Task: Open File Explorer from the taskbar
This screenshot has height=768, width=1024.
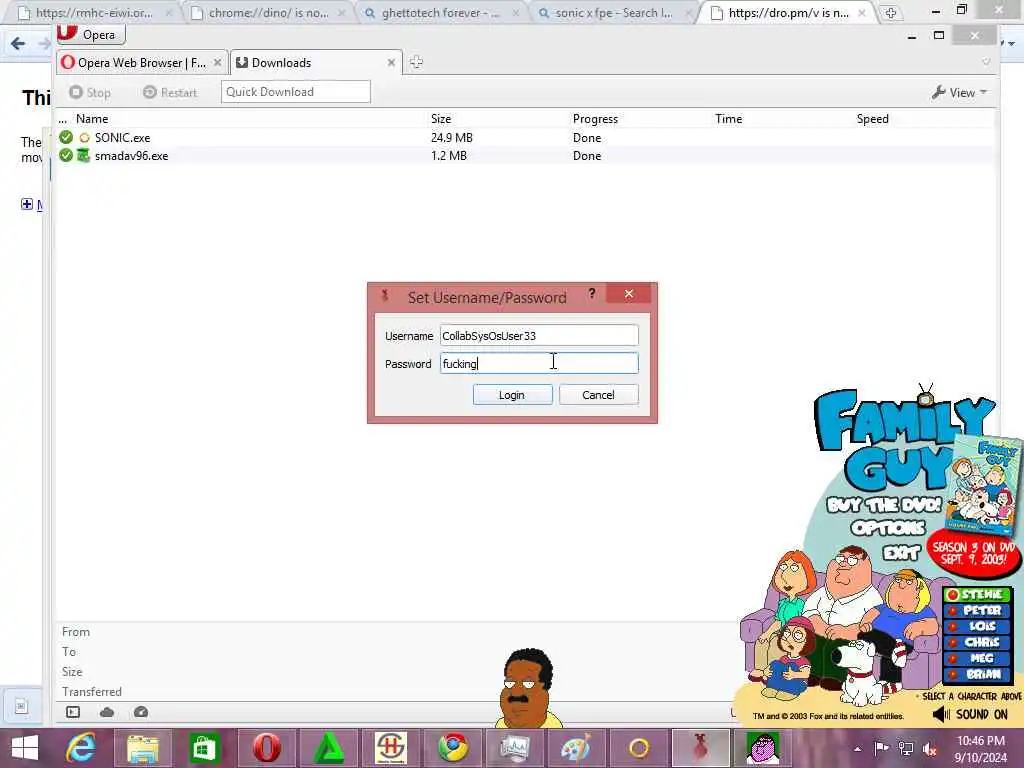Action: (142, 748)
